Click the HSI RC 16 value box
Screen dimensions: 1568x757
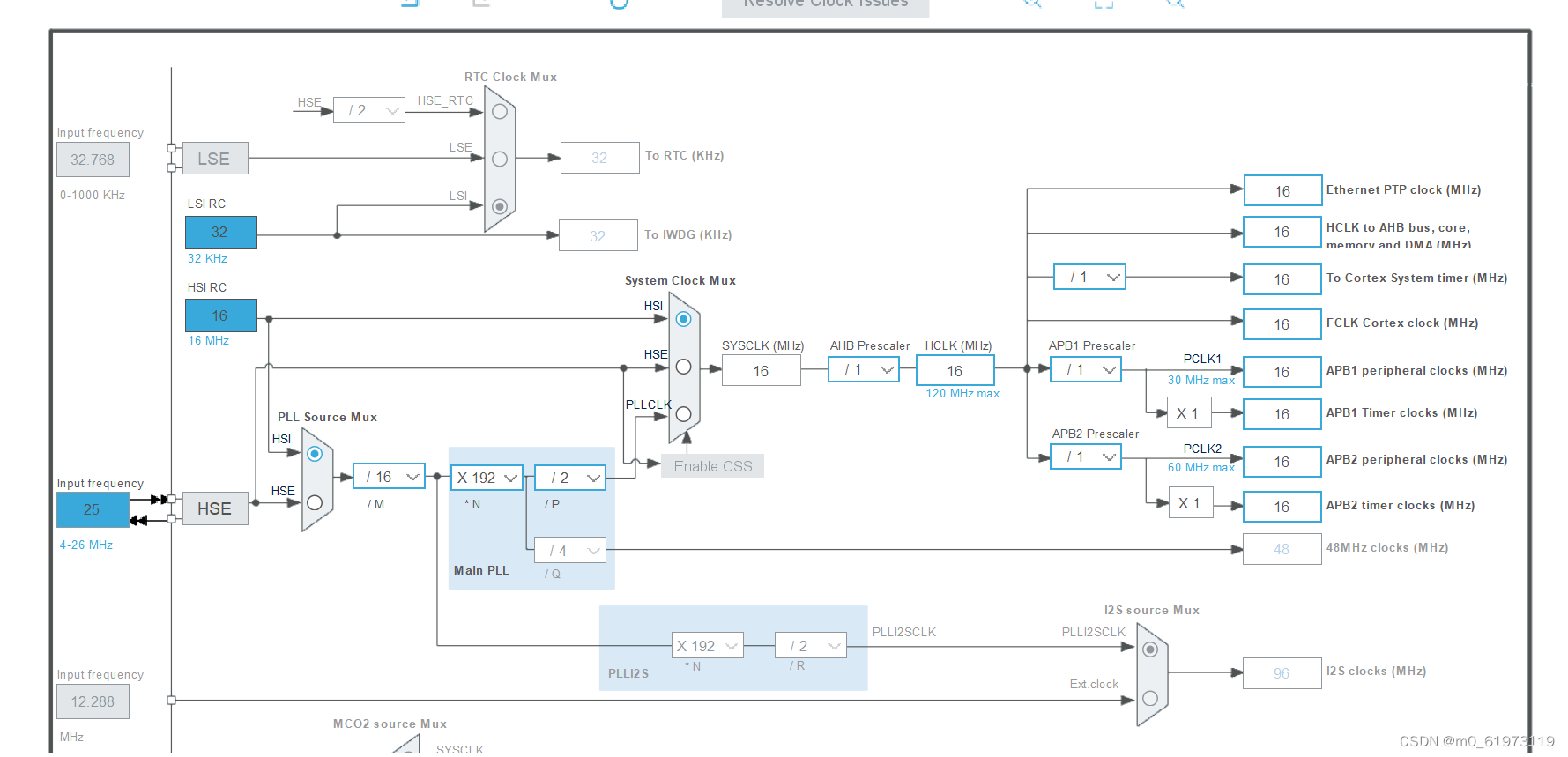click(220, 315)
